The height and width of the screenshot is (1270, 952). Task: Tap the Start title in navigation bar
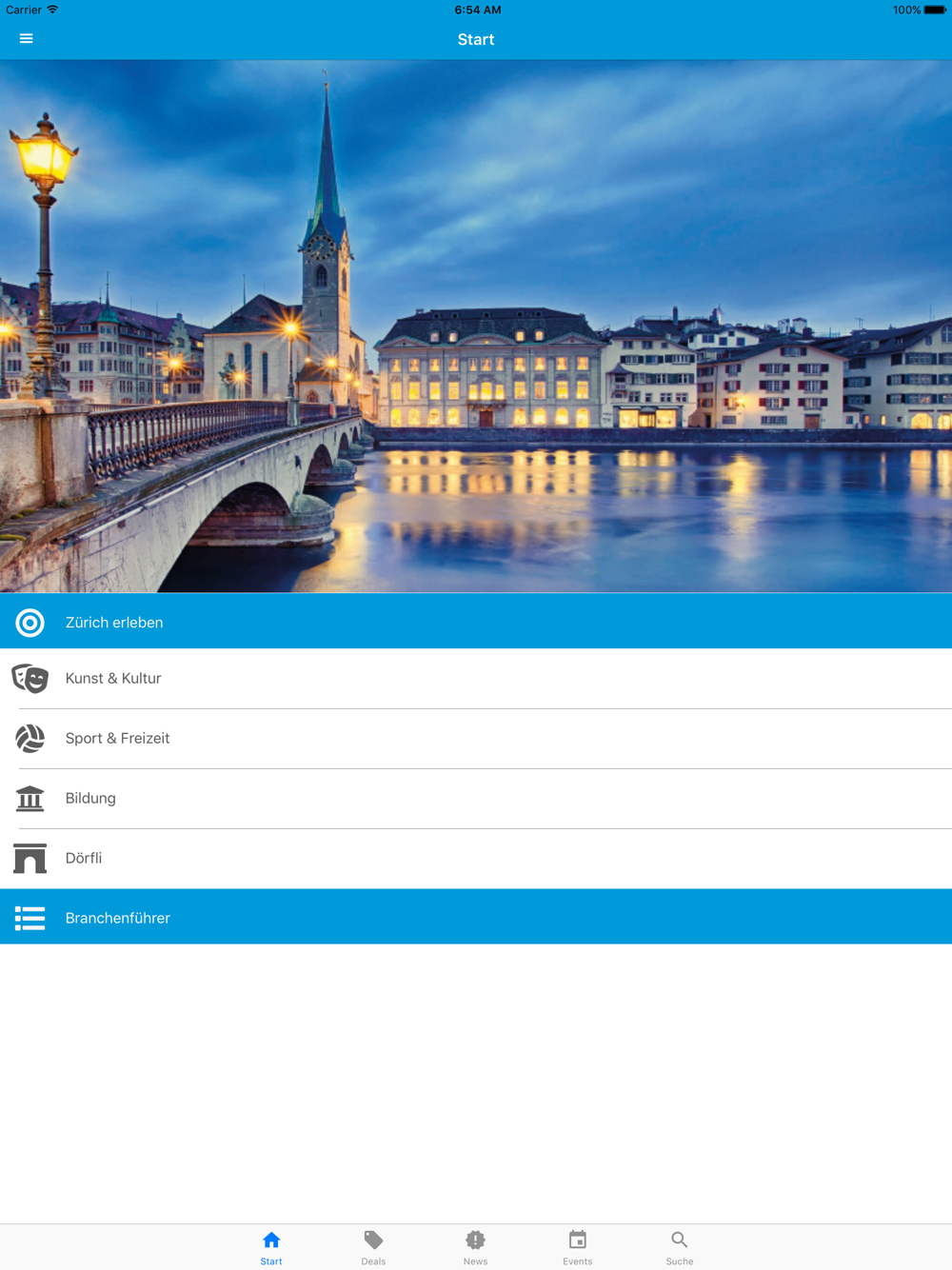476,39
